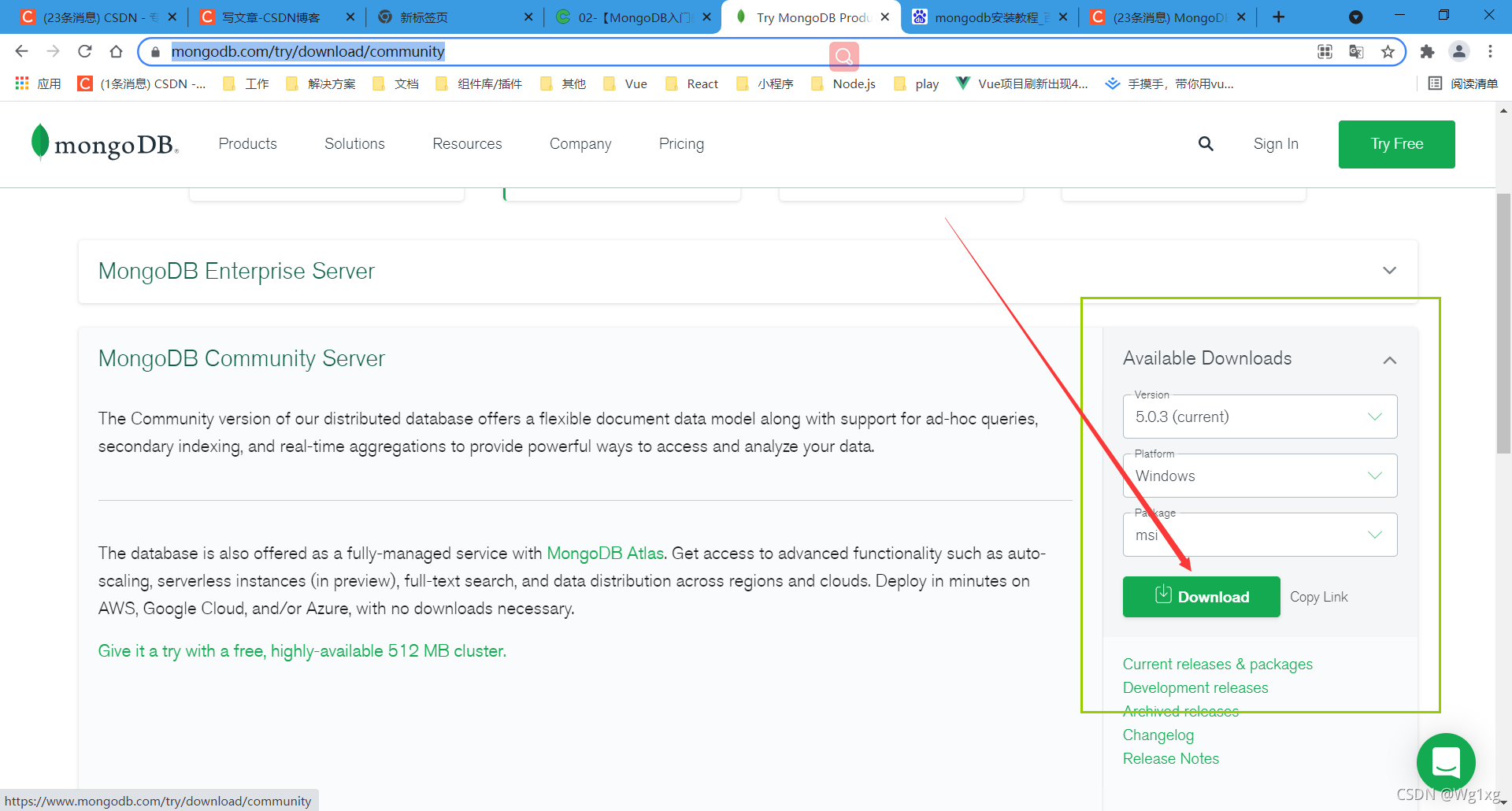
Task: Click the green Download button
Action: [1201, 597]
